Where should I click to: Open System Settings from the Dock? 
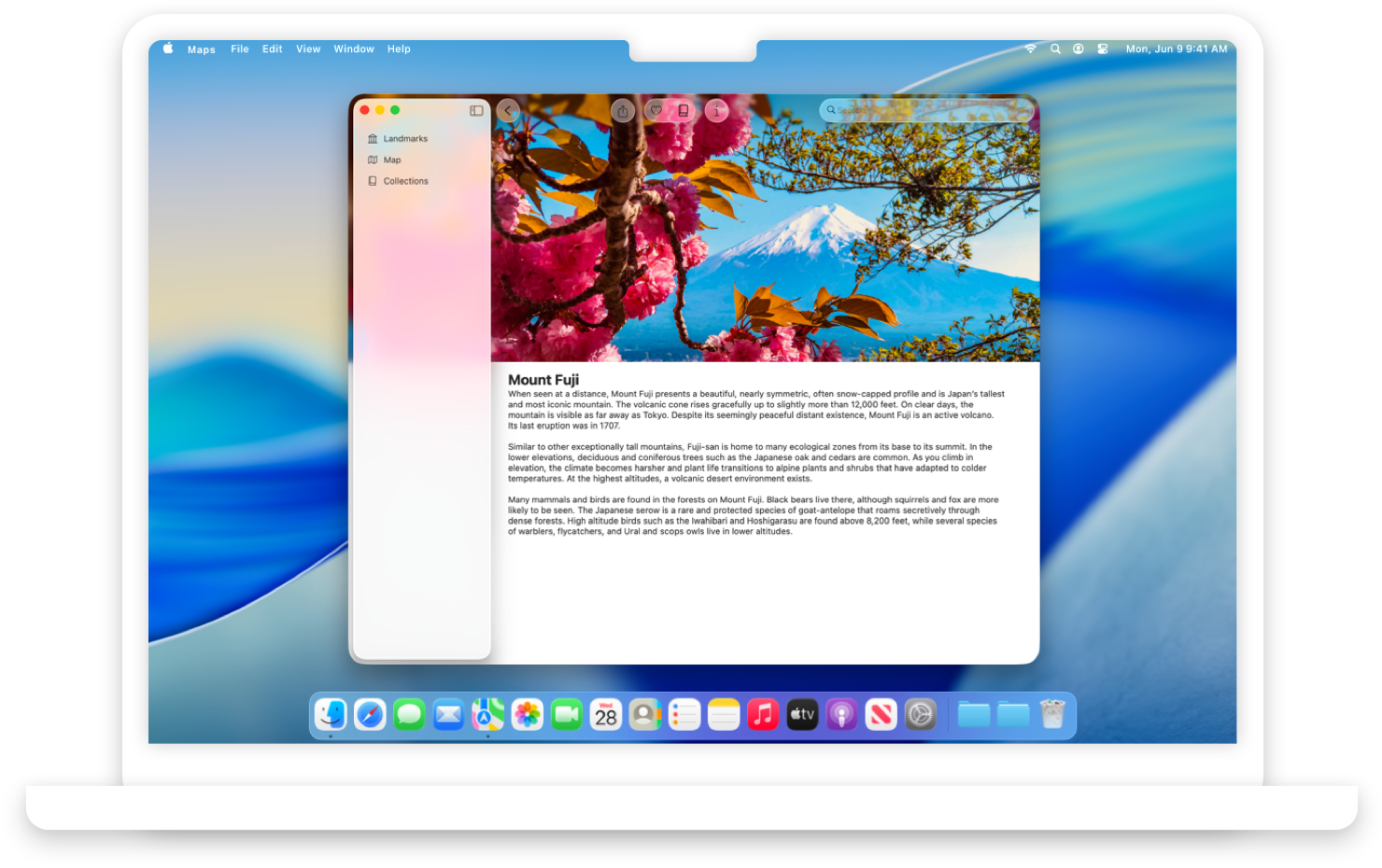click(921, 715)
